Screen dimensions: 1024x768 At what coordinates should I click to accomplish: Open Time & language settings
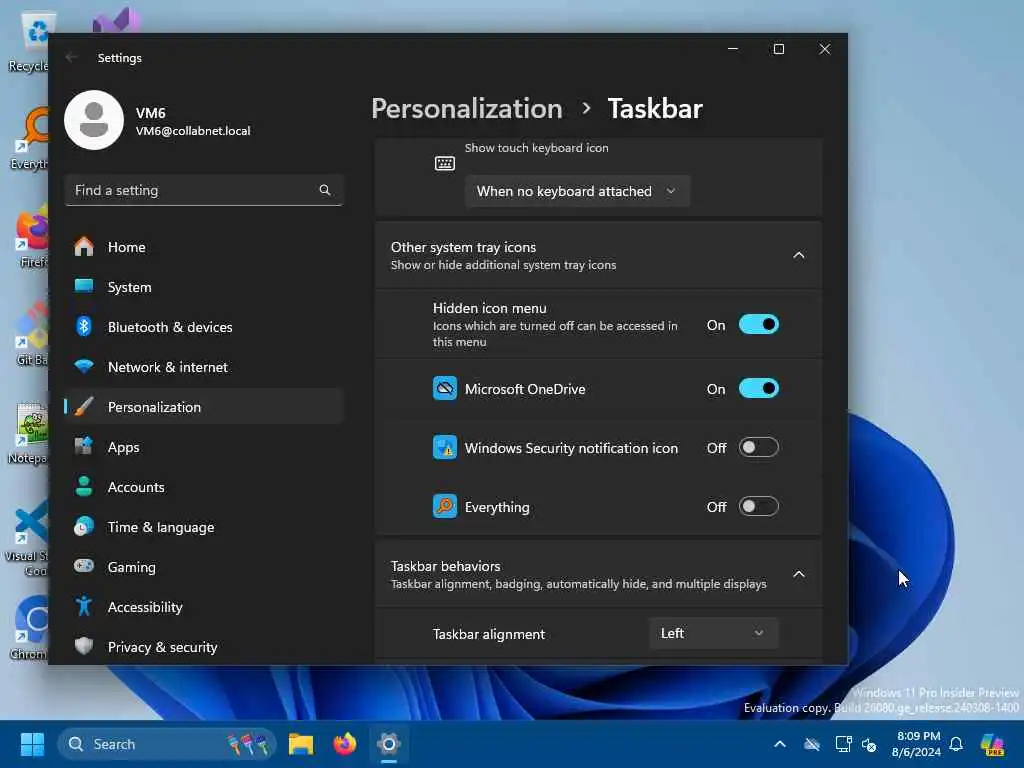coord(204,527)
